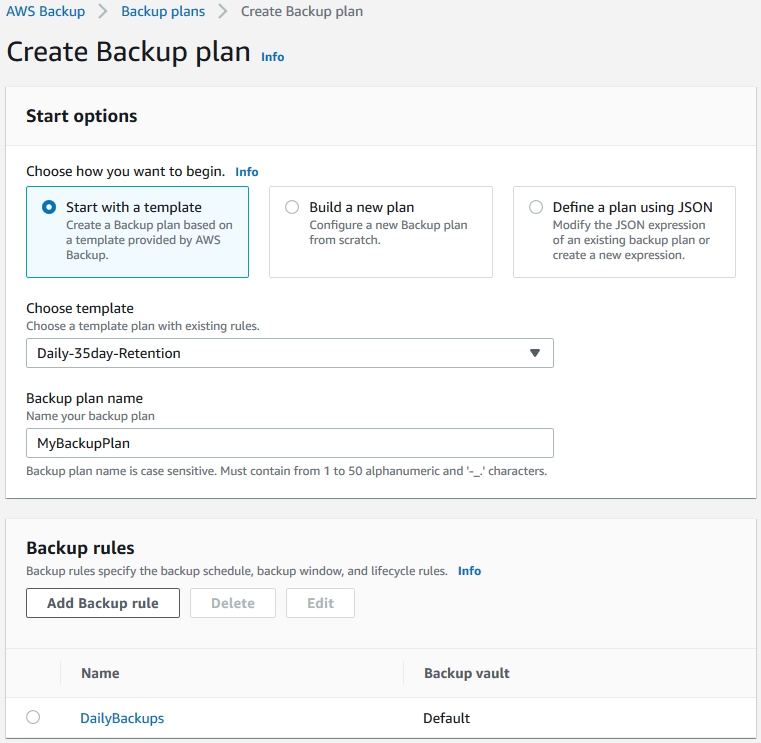
Task: Click the template dropdown arrow icon
Action: click(534, 353)
